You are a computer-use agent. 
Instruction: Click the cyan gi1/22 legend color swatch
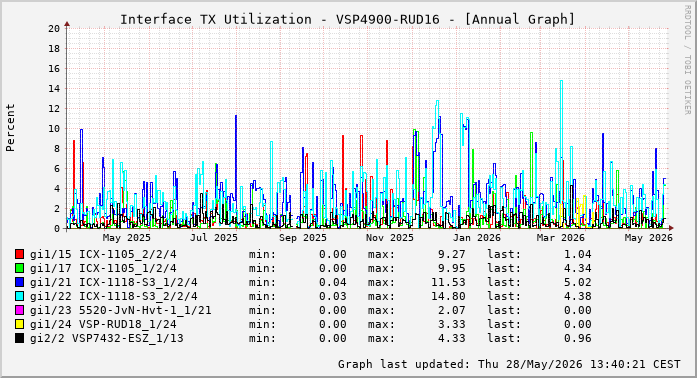coord(20,296)
